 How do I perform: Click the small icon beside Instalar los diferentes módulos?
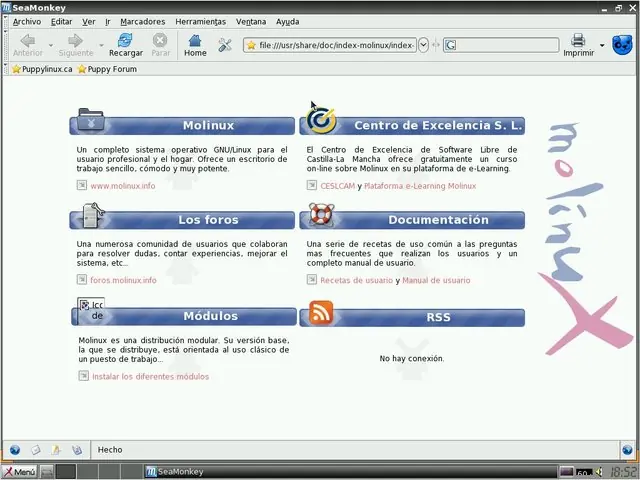(83, 376)
